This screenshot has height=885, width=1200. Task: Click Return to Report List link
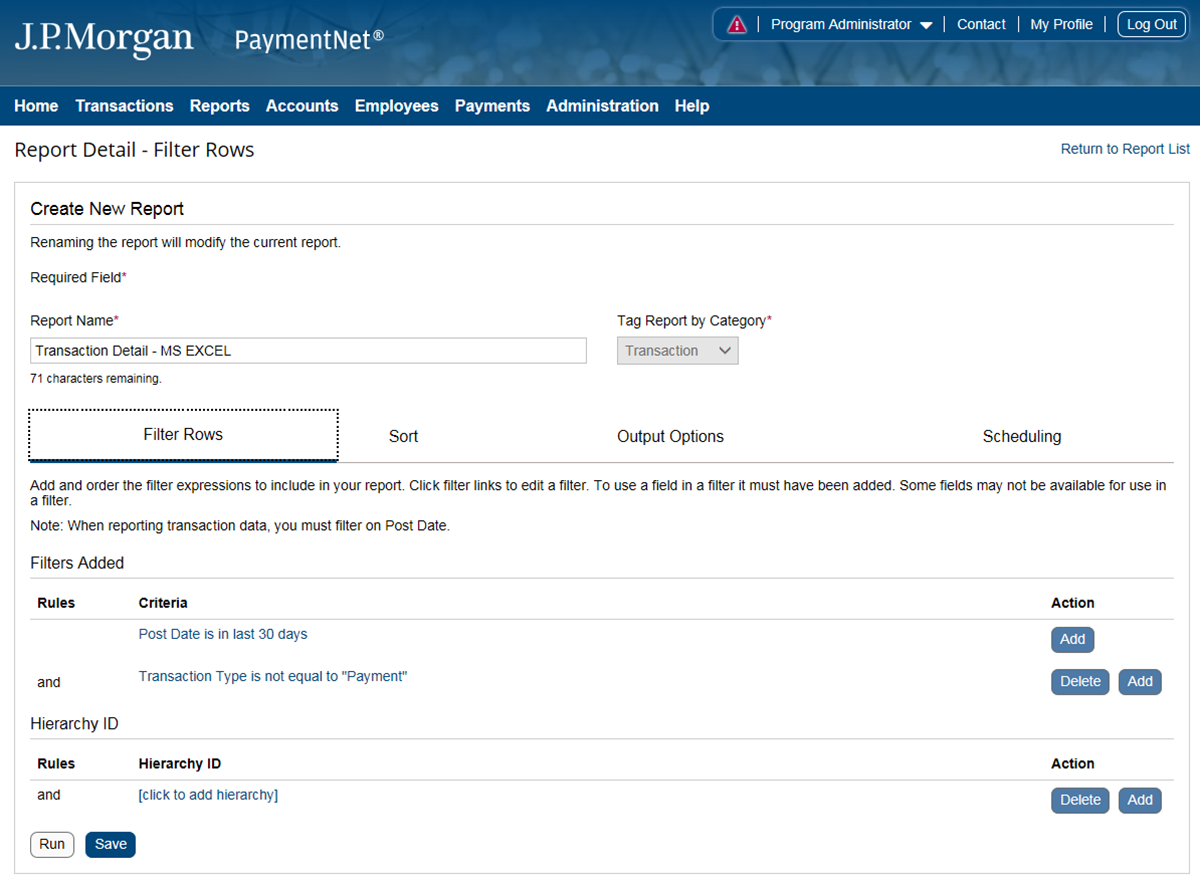click(x=1125, y=149)
